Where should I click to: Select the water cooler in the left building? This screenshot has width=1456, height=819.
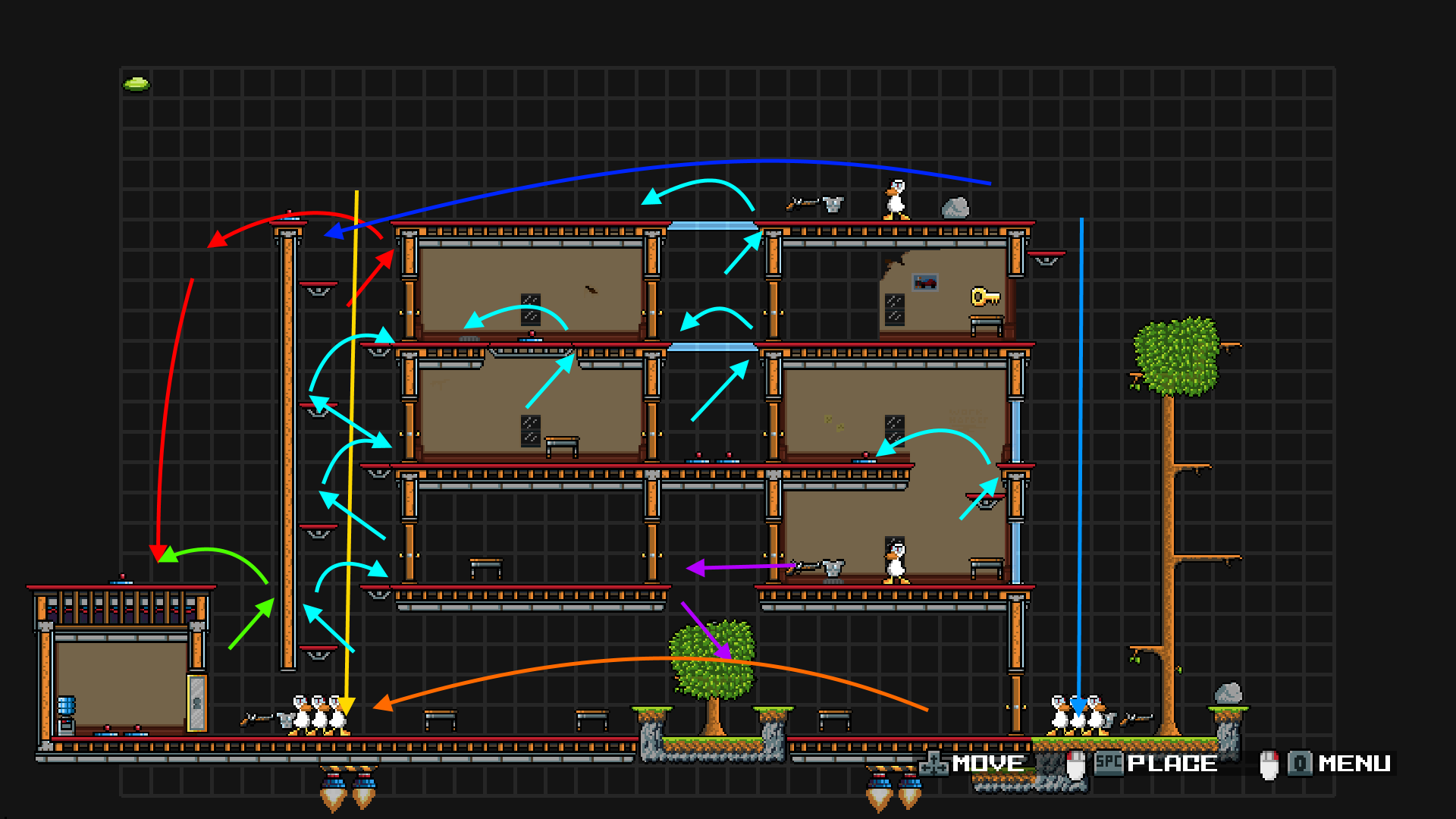coord(66,714)
